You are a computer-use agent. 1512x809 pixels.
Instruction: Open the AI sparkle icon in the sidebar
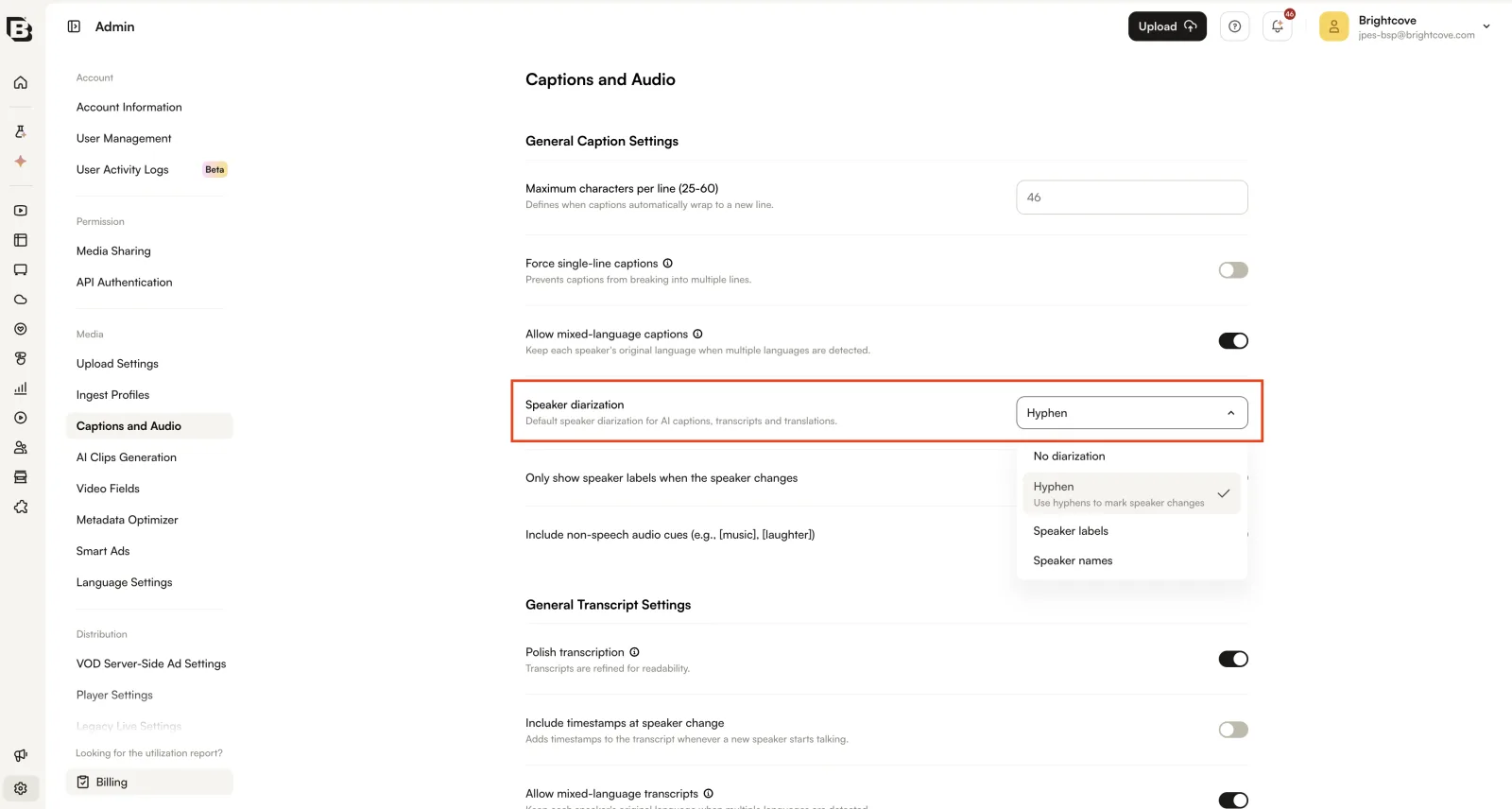coord(21,162)
